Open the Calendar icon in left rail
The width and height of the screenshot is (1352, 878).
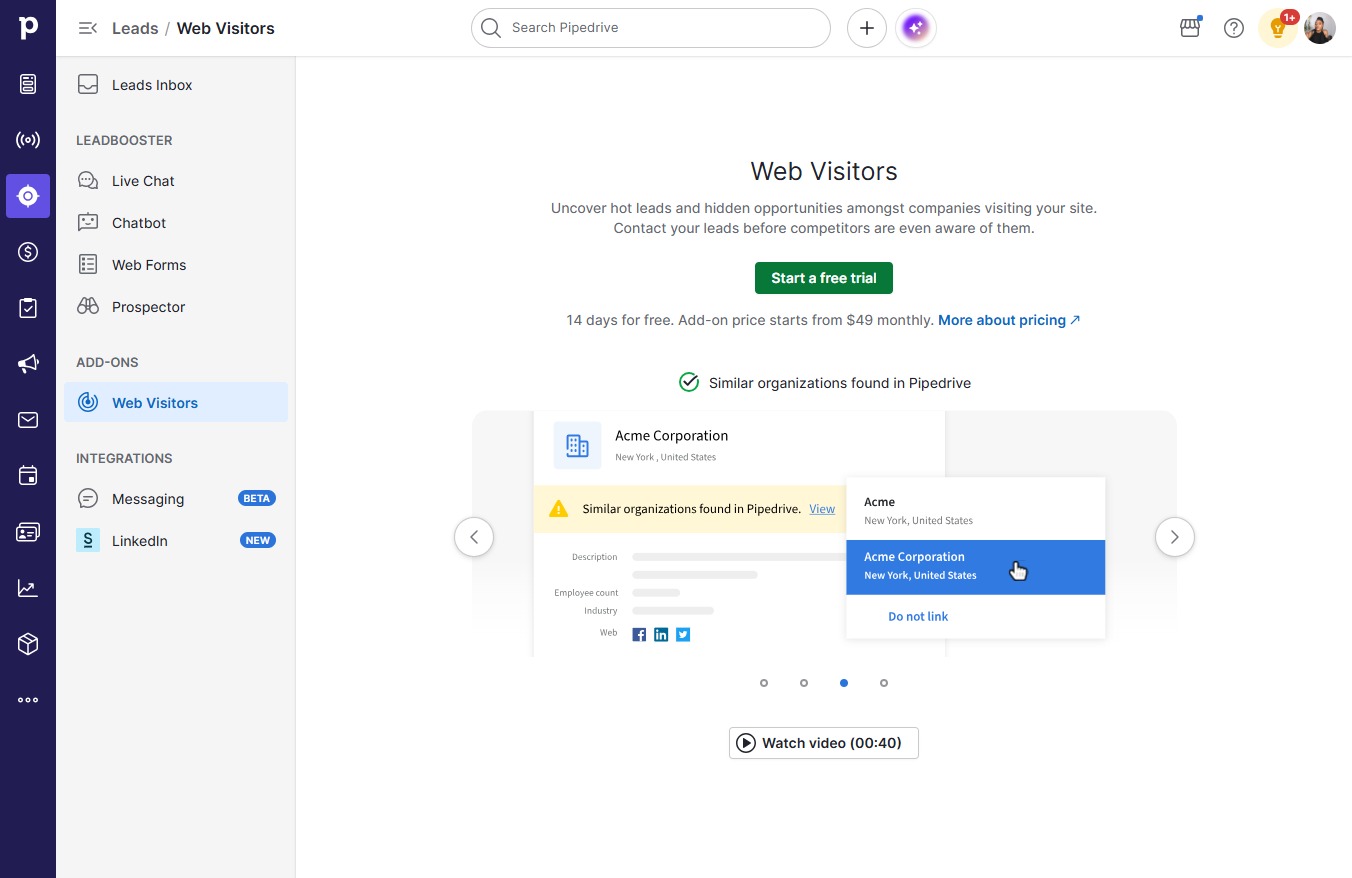tap(28, 476)
